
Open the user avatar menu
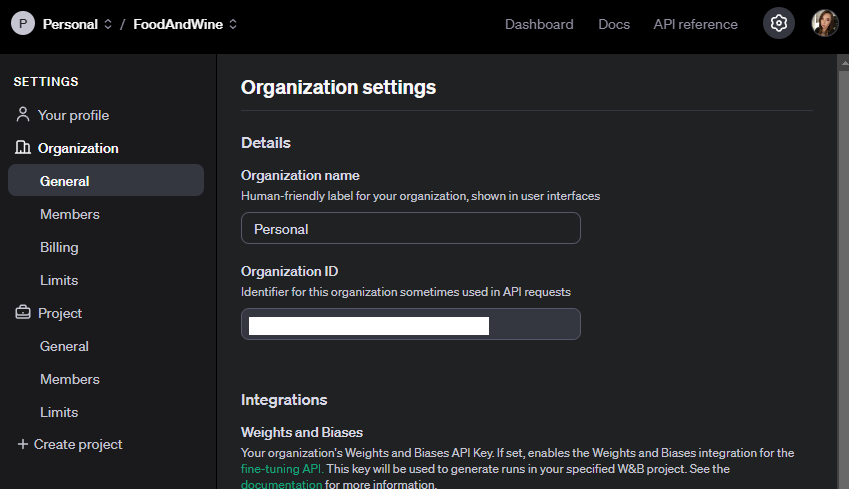coord(825,23)
